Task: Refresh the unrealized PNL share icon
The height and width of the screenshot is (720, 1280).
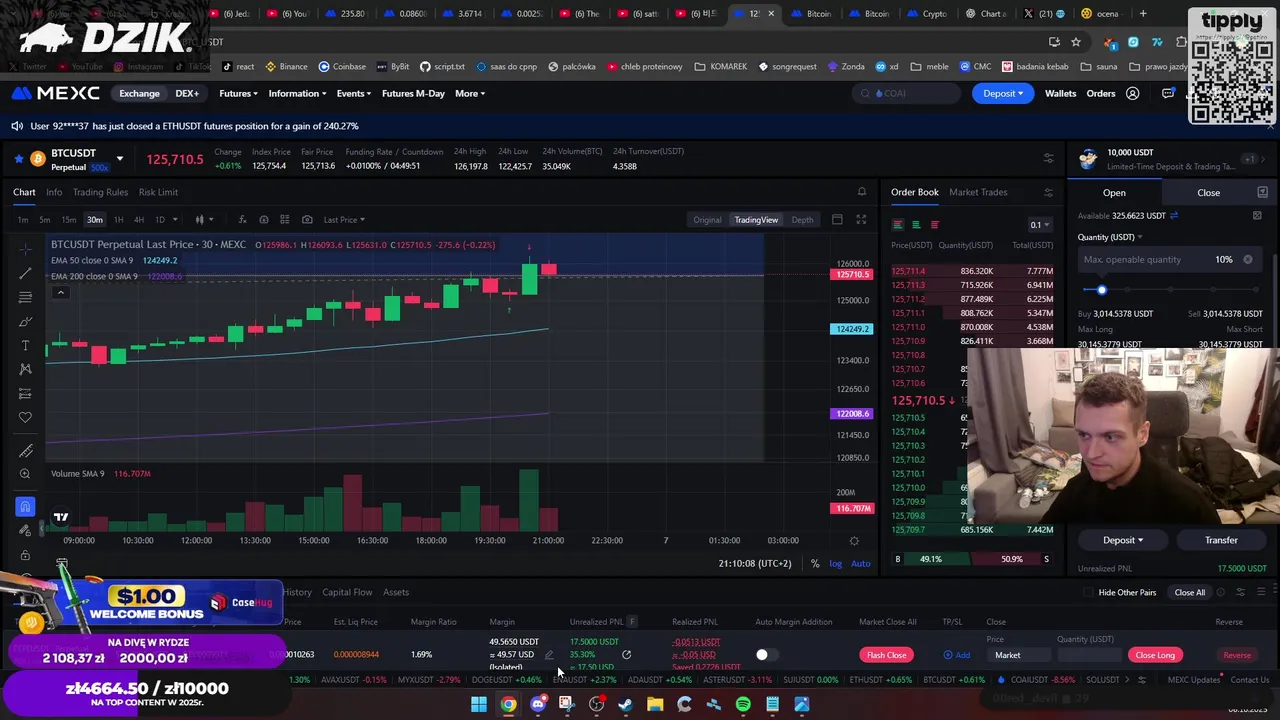Action: [626, 655]
